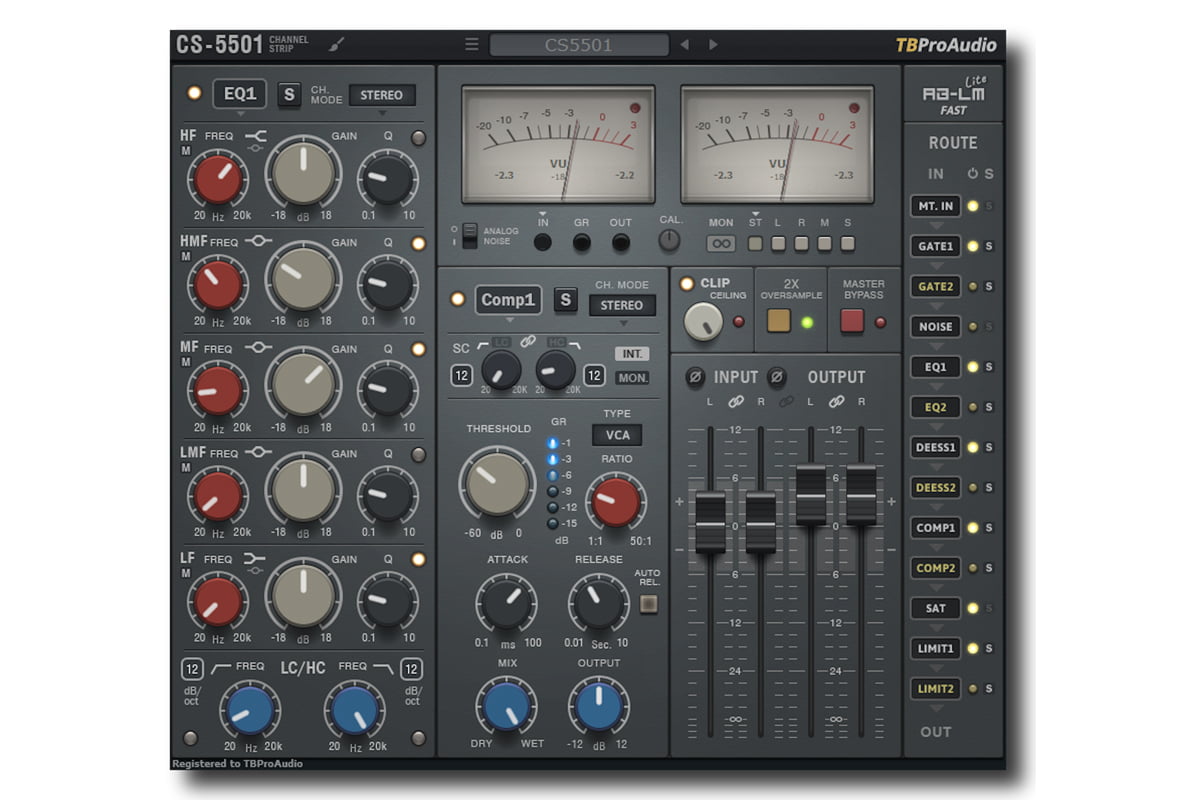Toggle the Master Bypass button
The width and height of the screenshot is (1200, 800).
pyautogui.click(x=851, y=321)
